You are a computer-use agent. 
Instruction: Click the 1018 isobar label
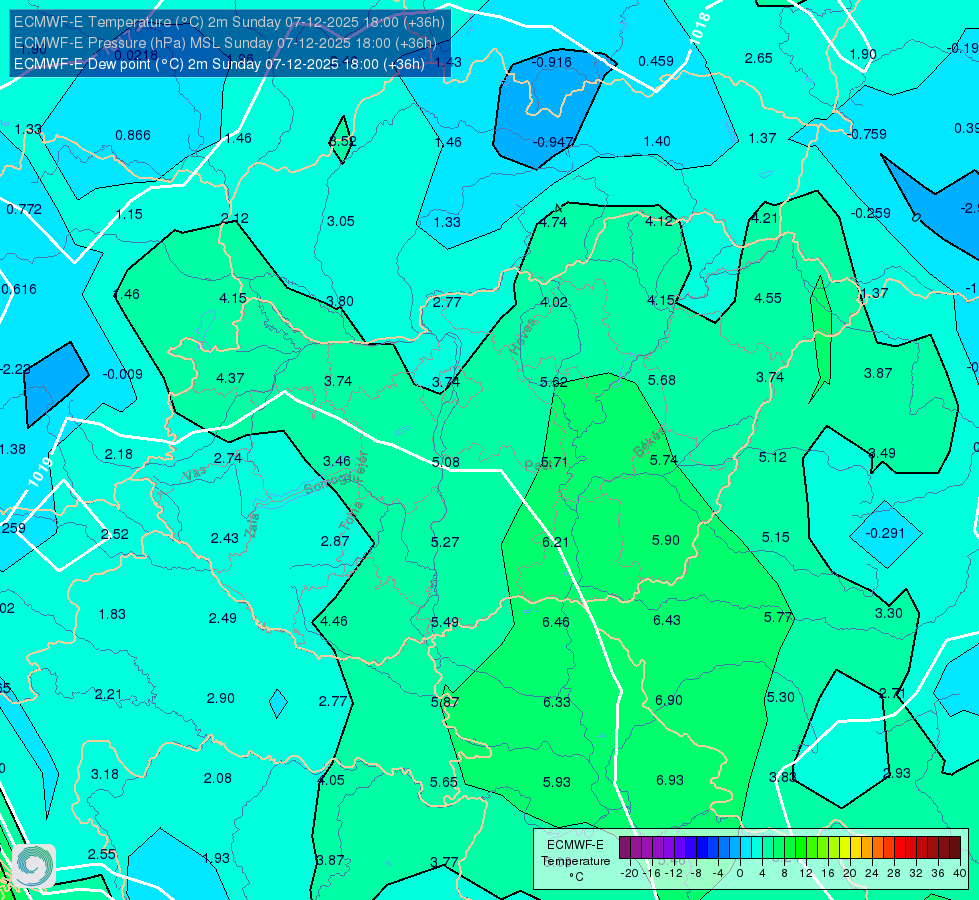tap(701, 27)
